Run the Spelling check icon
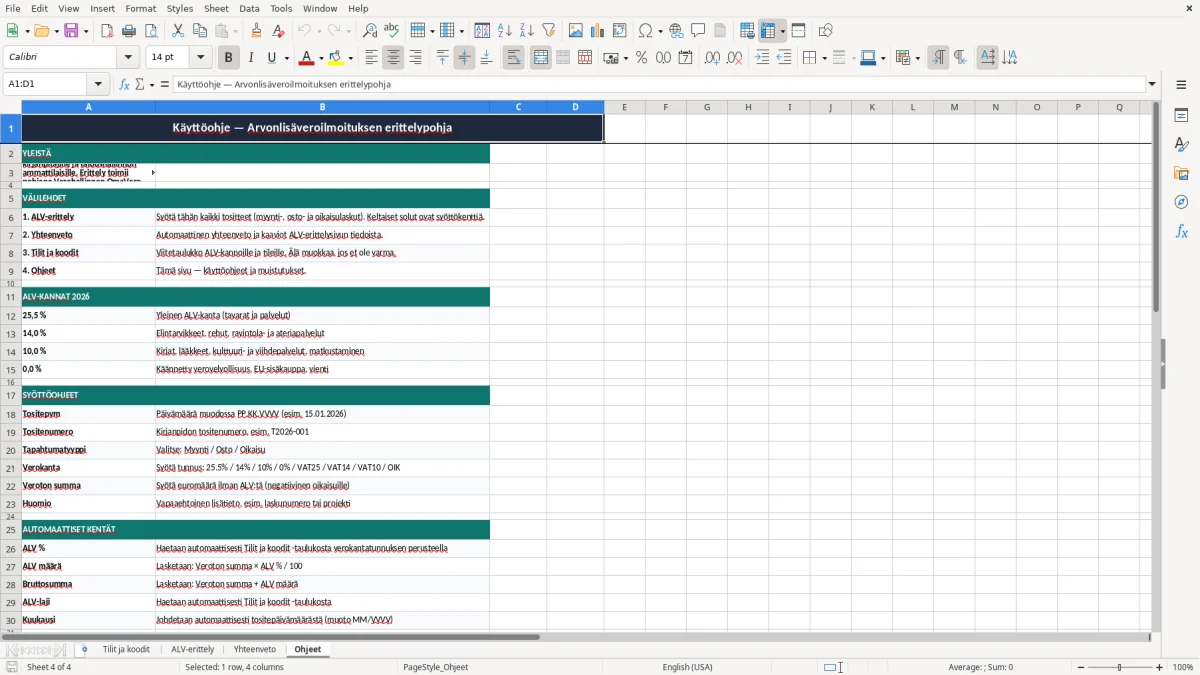The width and height of the screenshot is (1200, 675). coord(391,31)
